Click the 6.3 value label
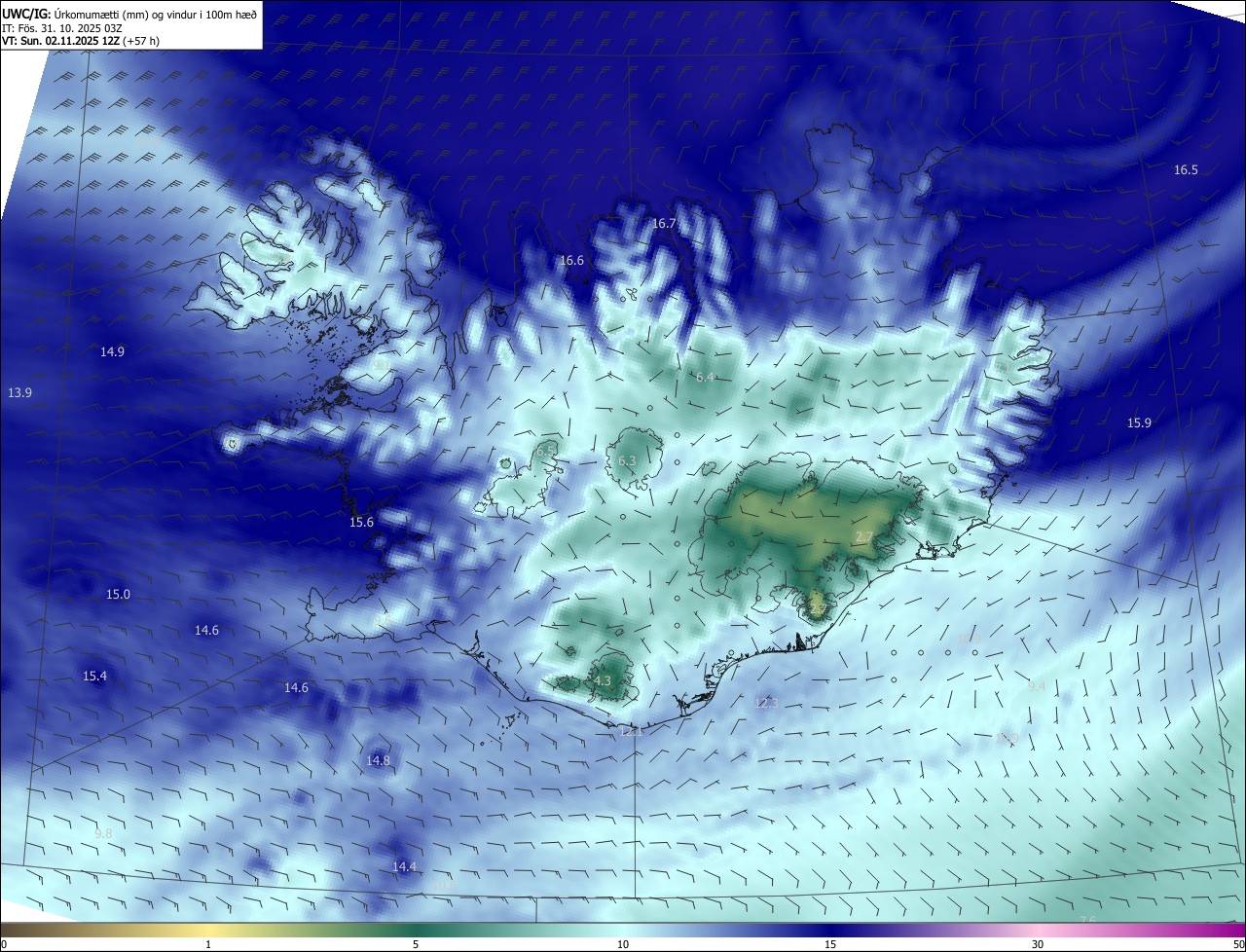Viewport: 1246px width, 952px height. (627, 461)
